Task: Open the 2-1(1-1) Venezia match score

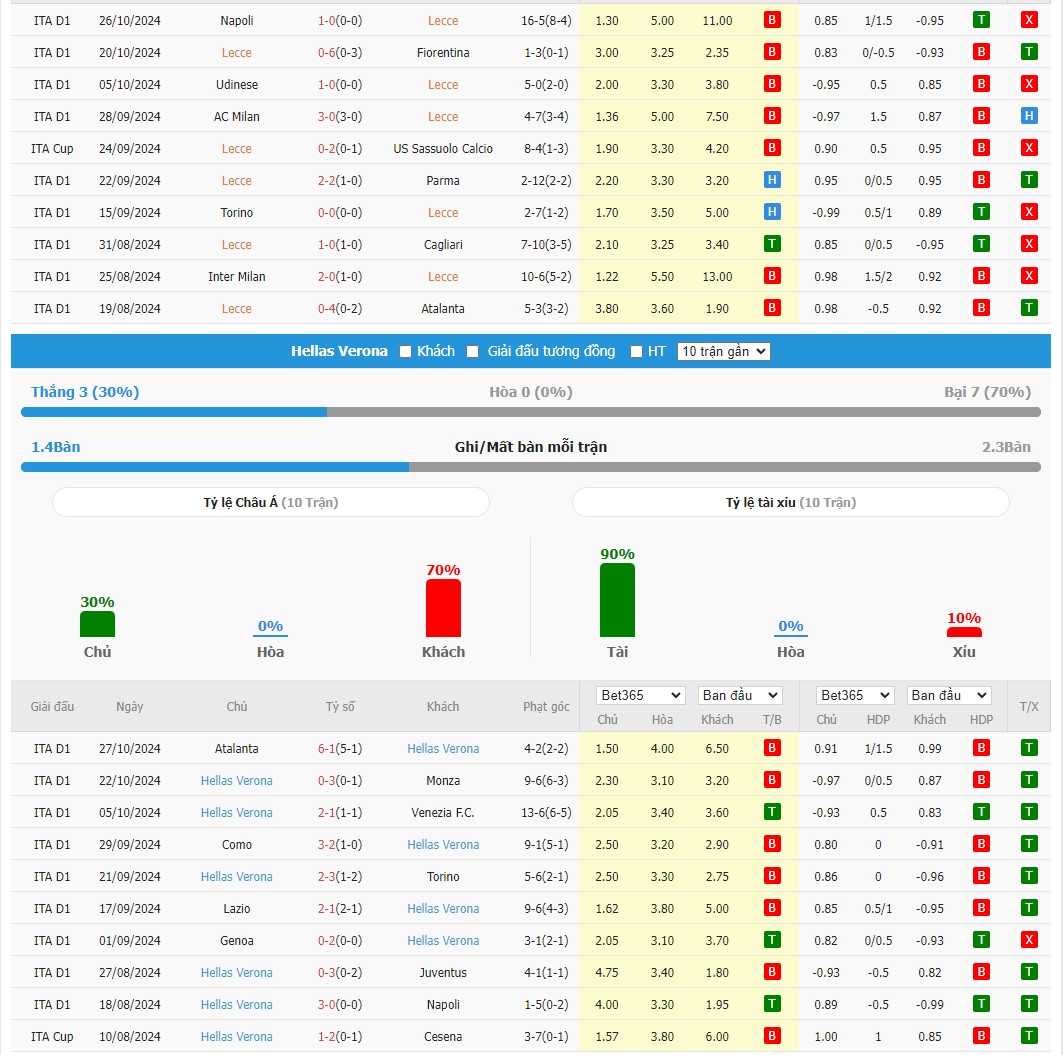Action: (x=340, y=813)
